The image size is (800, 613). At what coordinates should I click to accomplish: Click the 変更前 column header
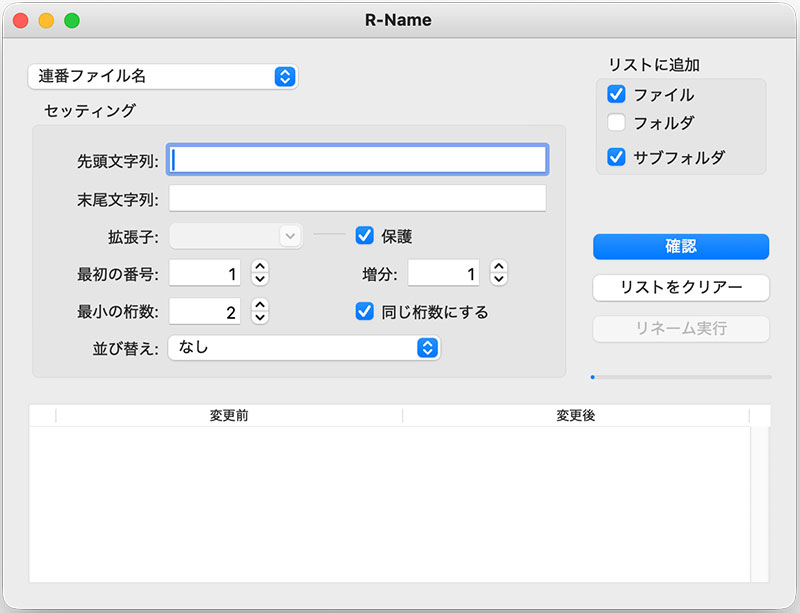[229, 415]
